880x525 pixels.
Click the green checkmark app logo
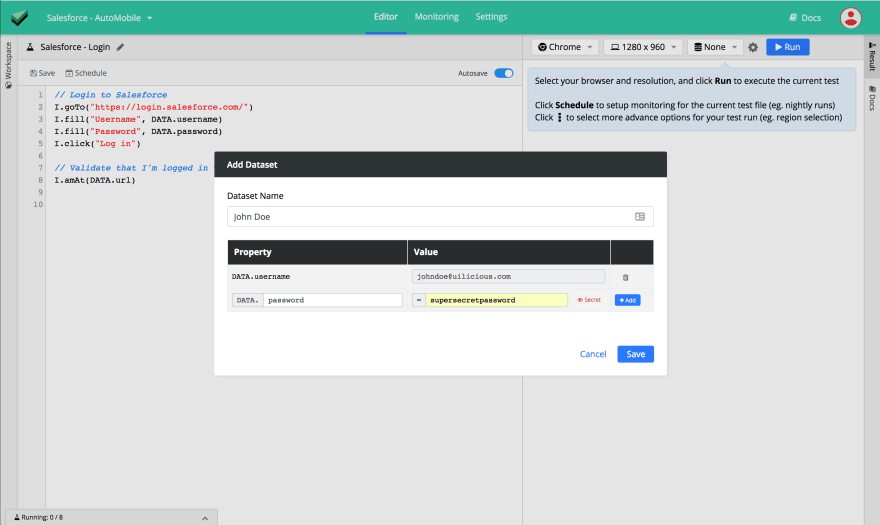19,17
